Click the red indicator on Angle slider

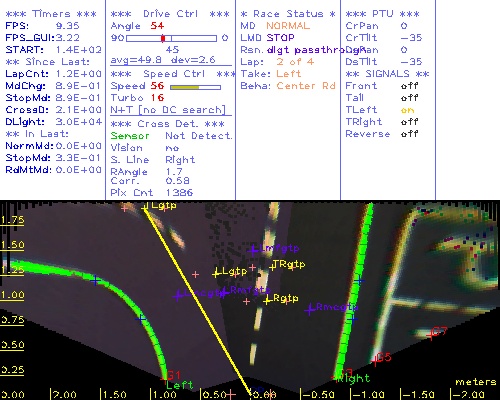click(163, 38)
